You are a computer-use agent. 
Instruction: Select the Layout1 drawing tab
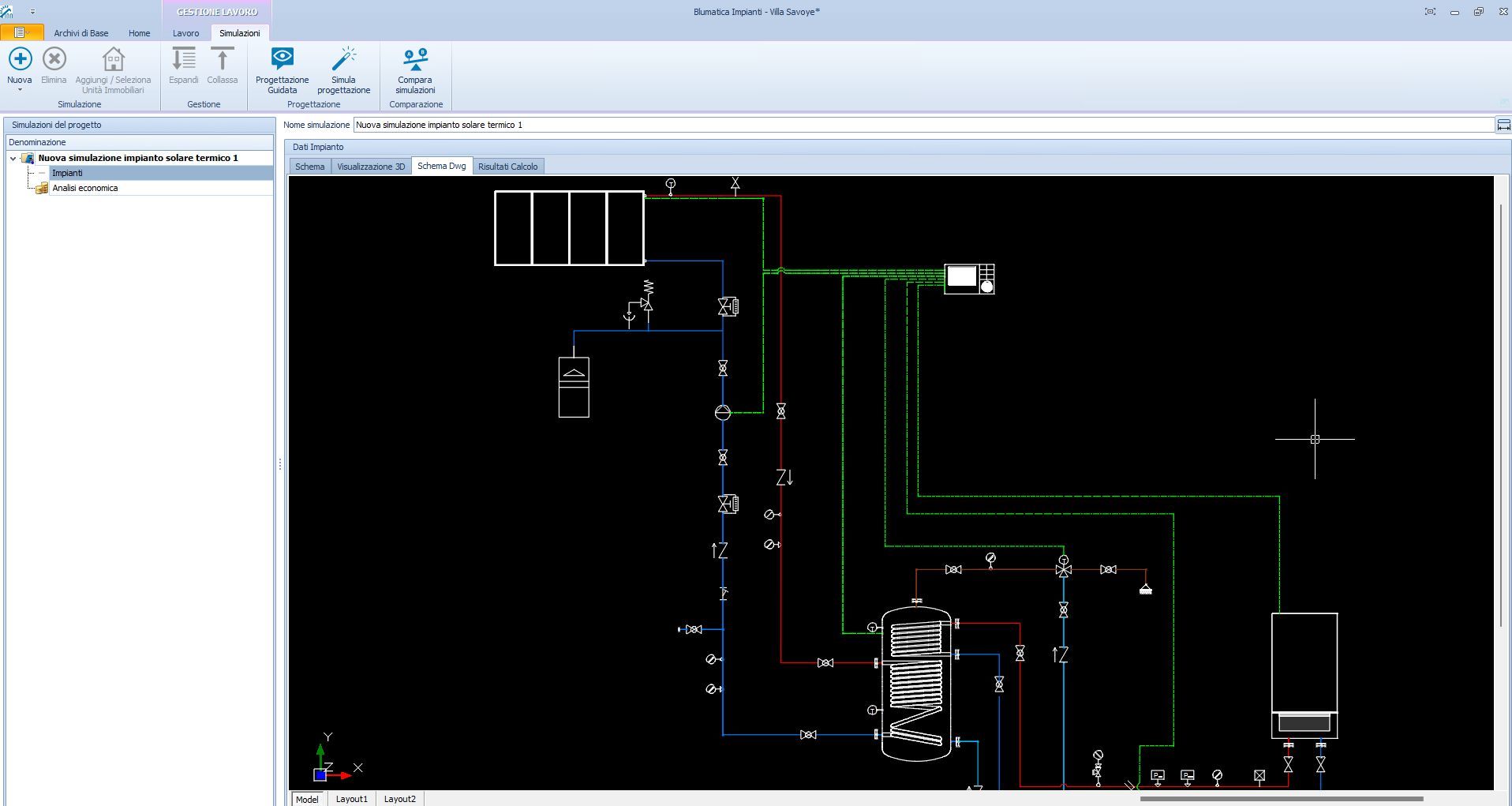351,799
